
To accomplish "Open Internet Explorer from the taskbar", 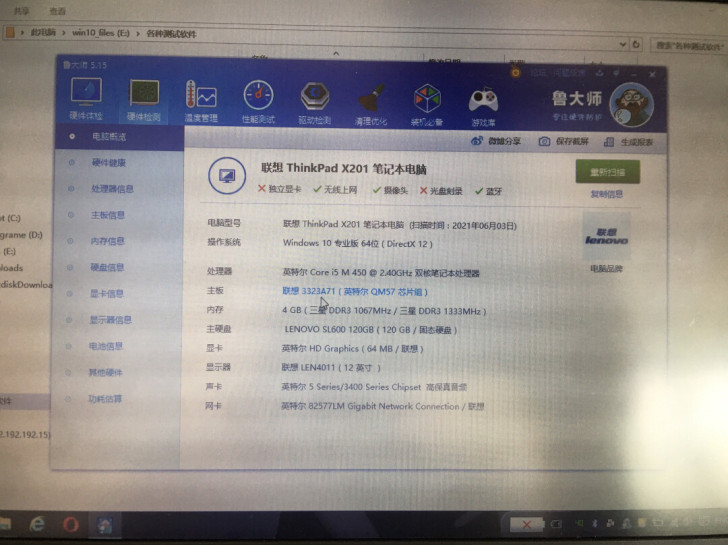I will click(x=37, y=524).
